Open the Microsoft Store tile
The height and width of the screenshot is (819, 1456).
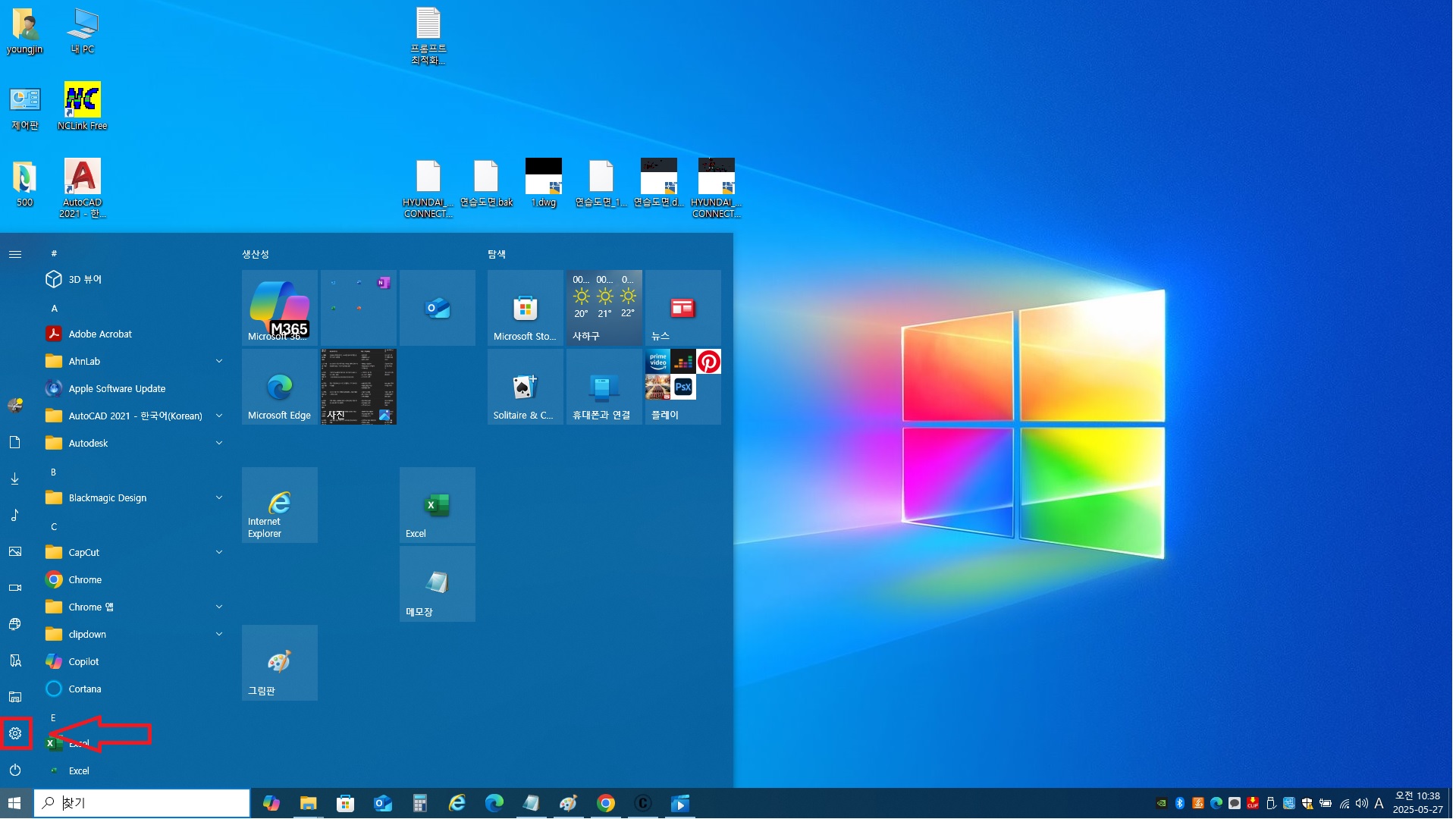[x=525, y=308]
